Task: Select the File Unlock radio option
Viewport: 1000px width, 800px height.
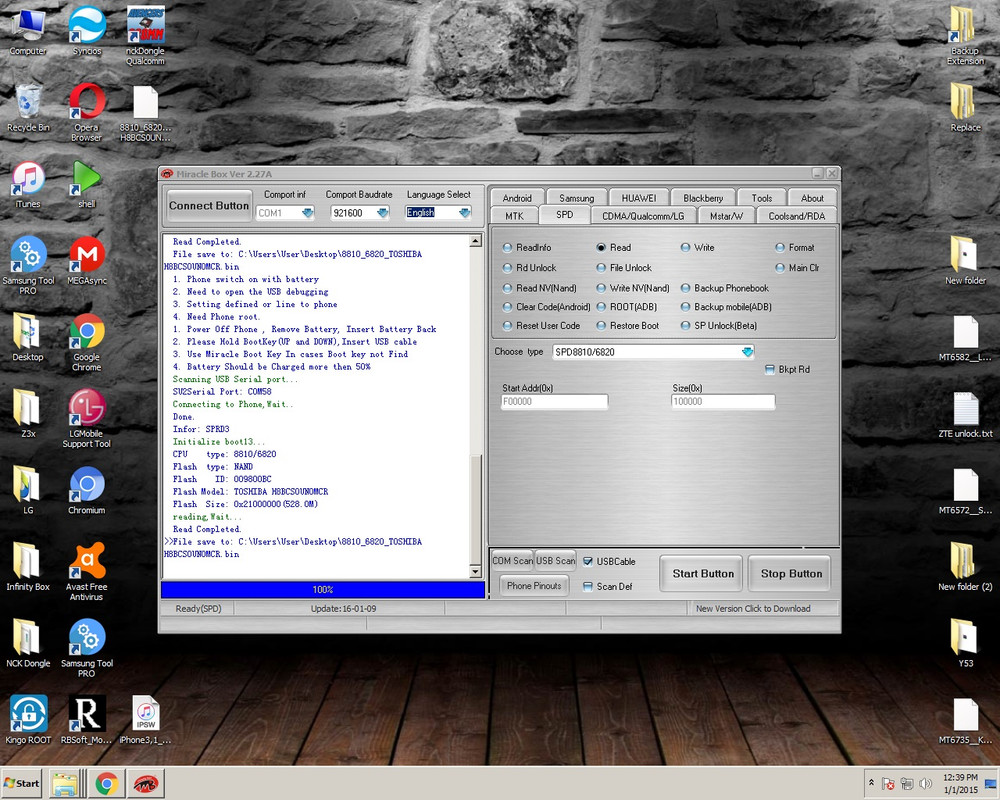Action: (601, 268)
